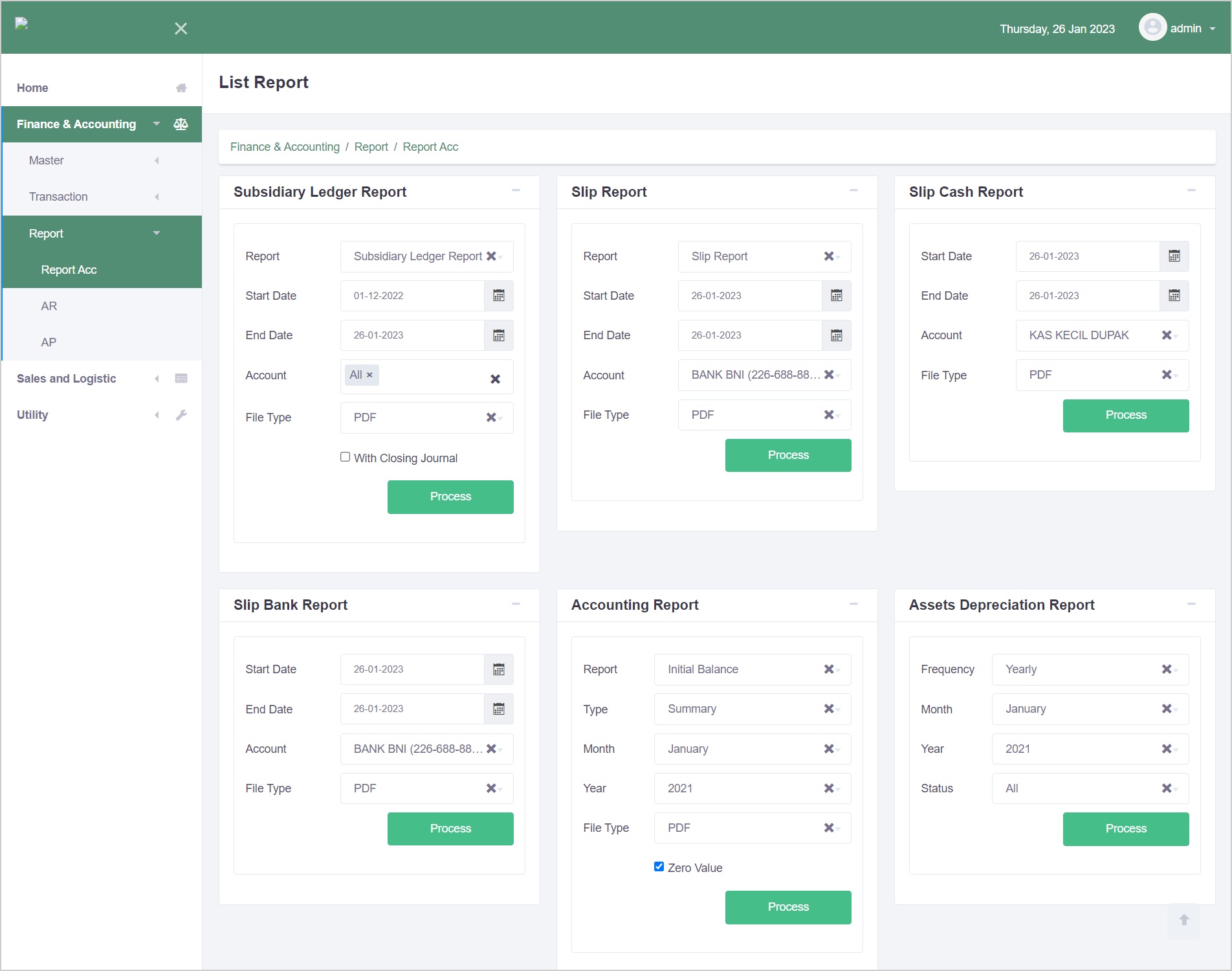Open calendar for Subsidiary Ledger Start Date
The height and width of the screenshot is (971, 1232).
(498, 296)
